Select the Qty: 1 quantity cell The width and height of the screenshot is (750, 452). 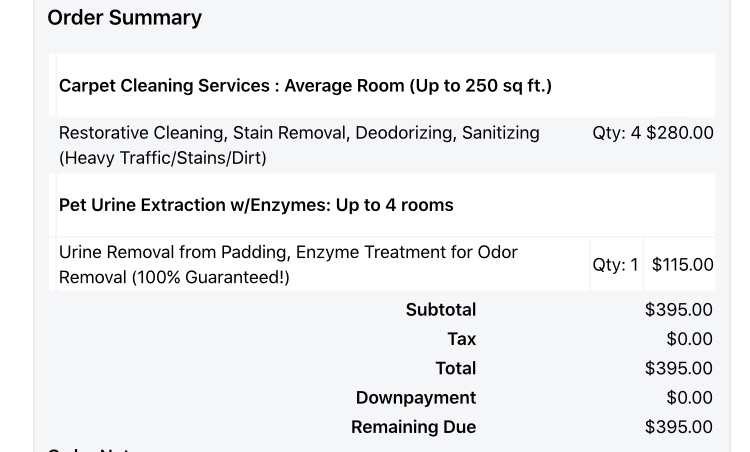click(615, 265)
